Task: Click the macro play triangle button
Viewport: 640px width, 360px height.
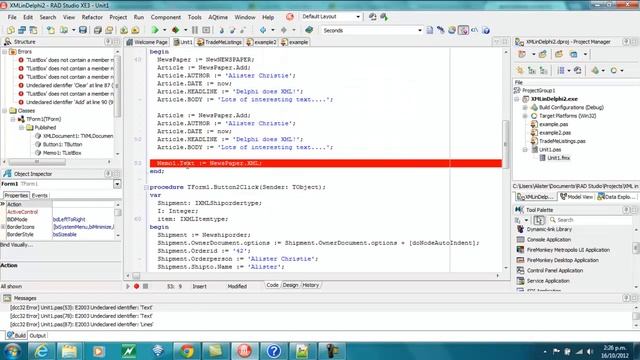Action: point(128,287)
